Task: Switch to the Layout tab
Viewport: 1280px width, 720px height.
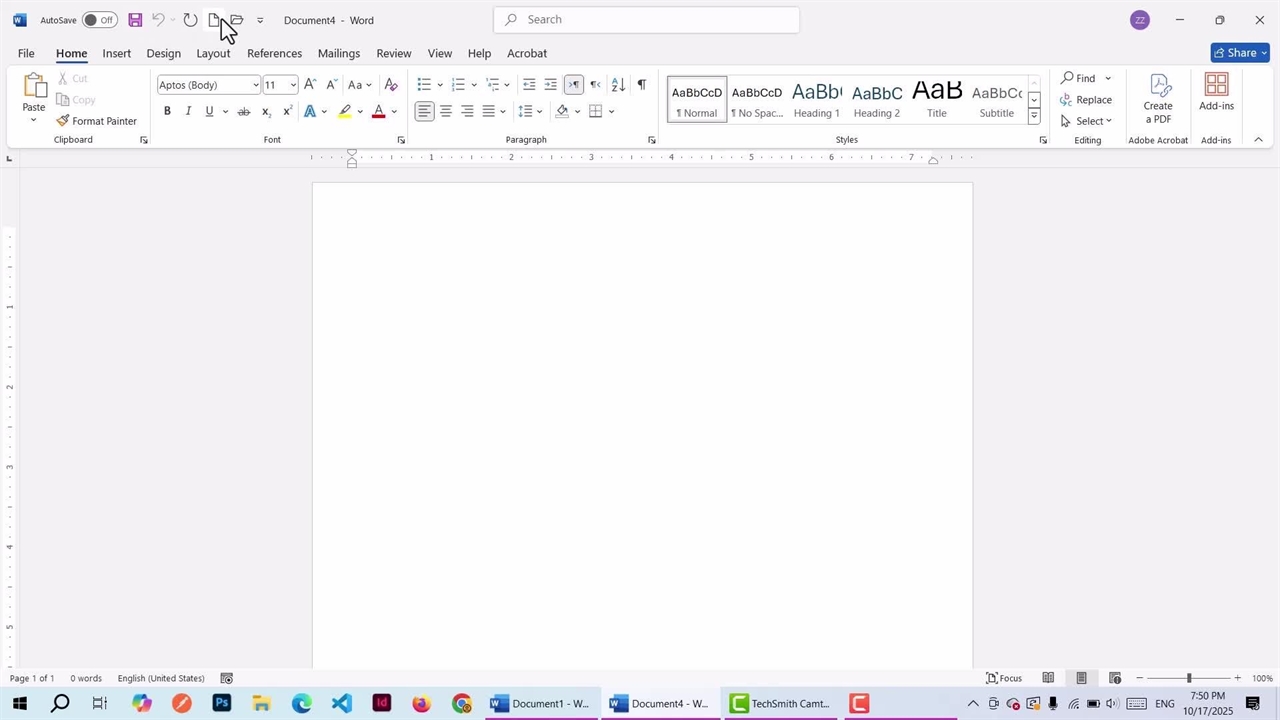Action: (x=213, y=53)
